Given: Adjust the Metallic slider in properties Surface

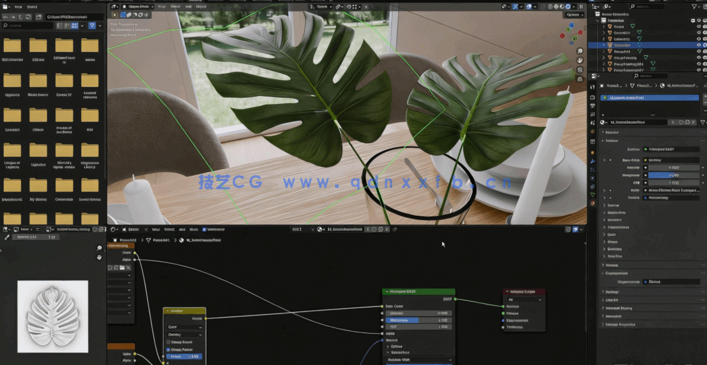Looking at the screenshot, I should 674,167.
